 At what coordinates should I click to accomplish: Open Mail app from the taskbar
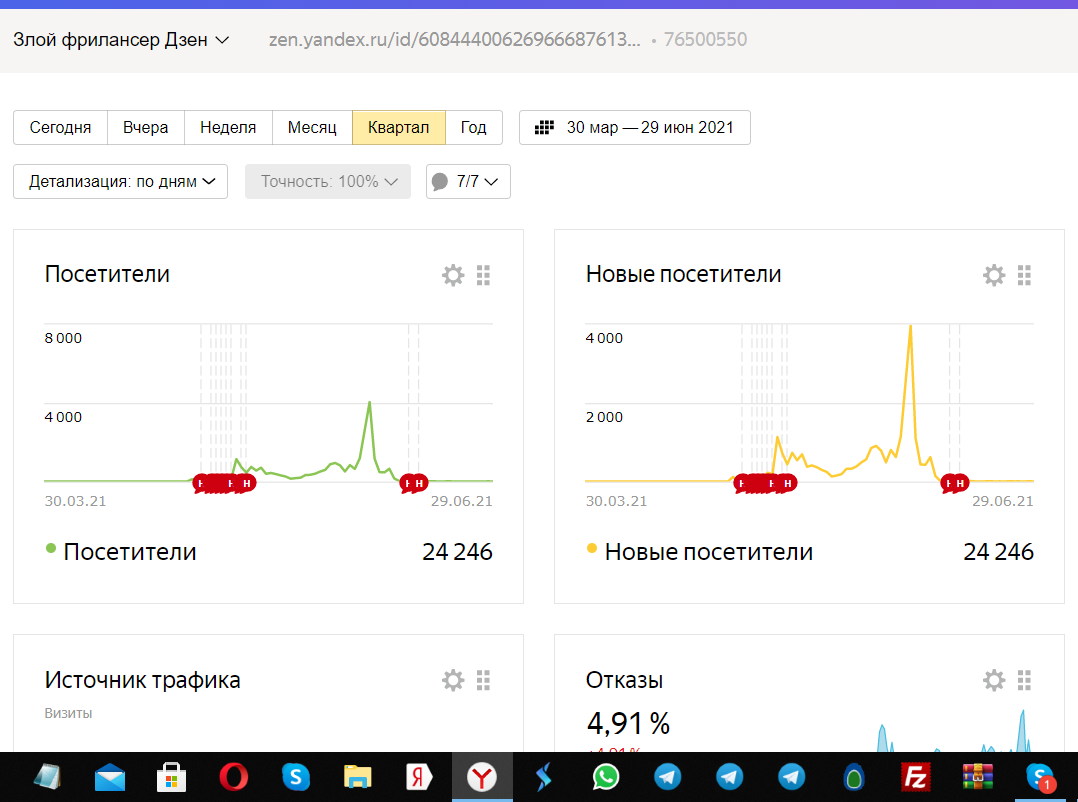[110, 777]
